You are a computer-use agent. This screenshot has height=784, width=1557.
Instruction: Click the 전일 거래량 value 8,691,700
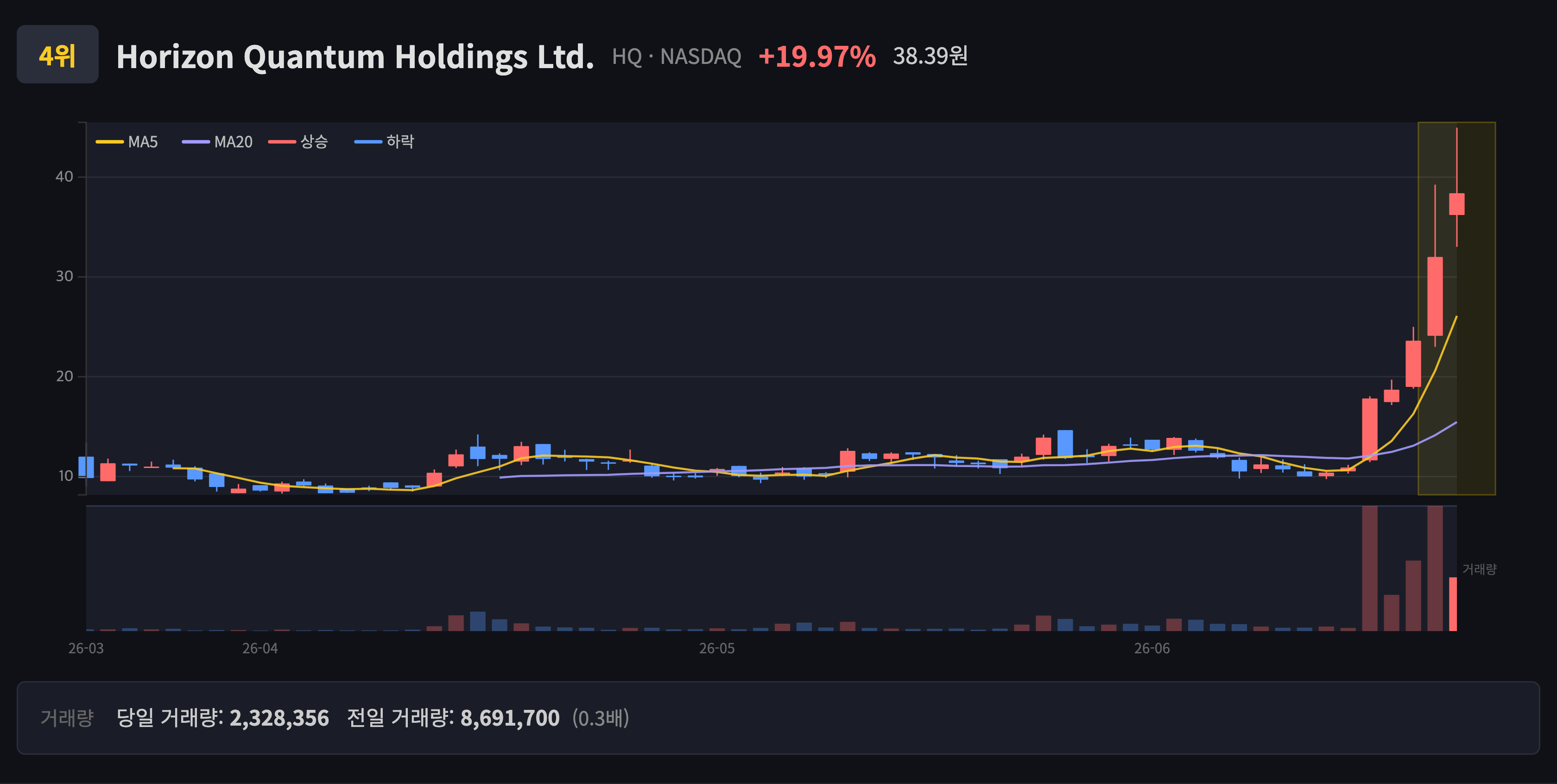510,718
